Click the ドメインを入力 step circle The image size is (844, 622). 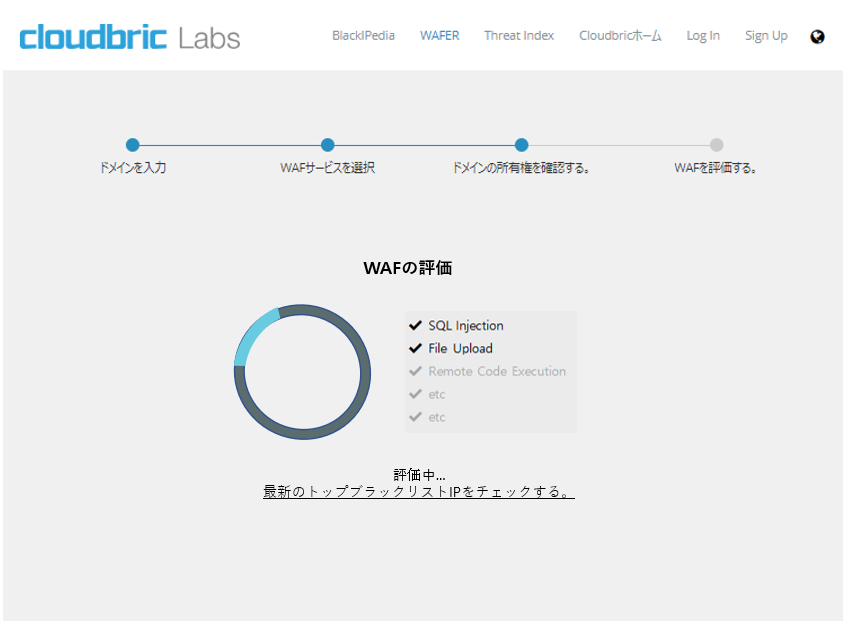pyautogui.click(x=132, y=145)
